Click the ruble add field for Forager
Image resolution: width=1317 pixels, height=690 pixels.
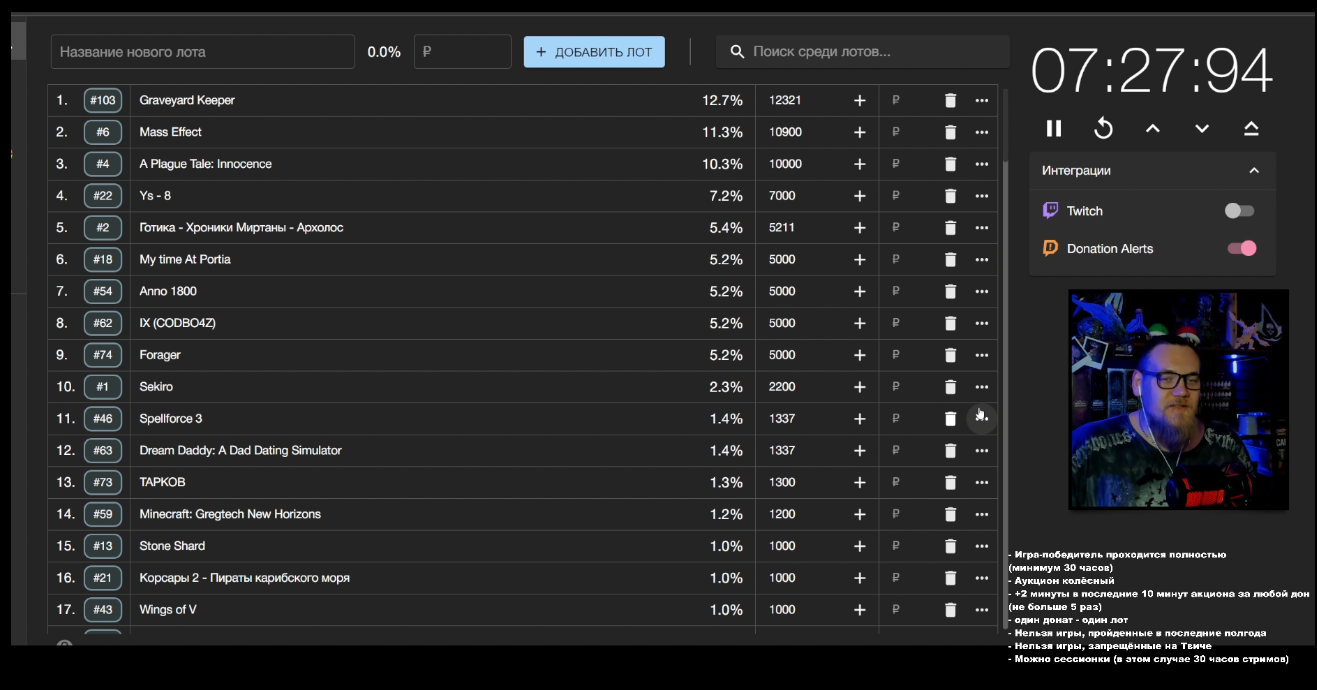pyautogui.click(x=908, y=355)
